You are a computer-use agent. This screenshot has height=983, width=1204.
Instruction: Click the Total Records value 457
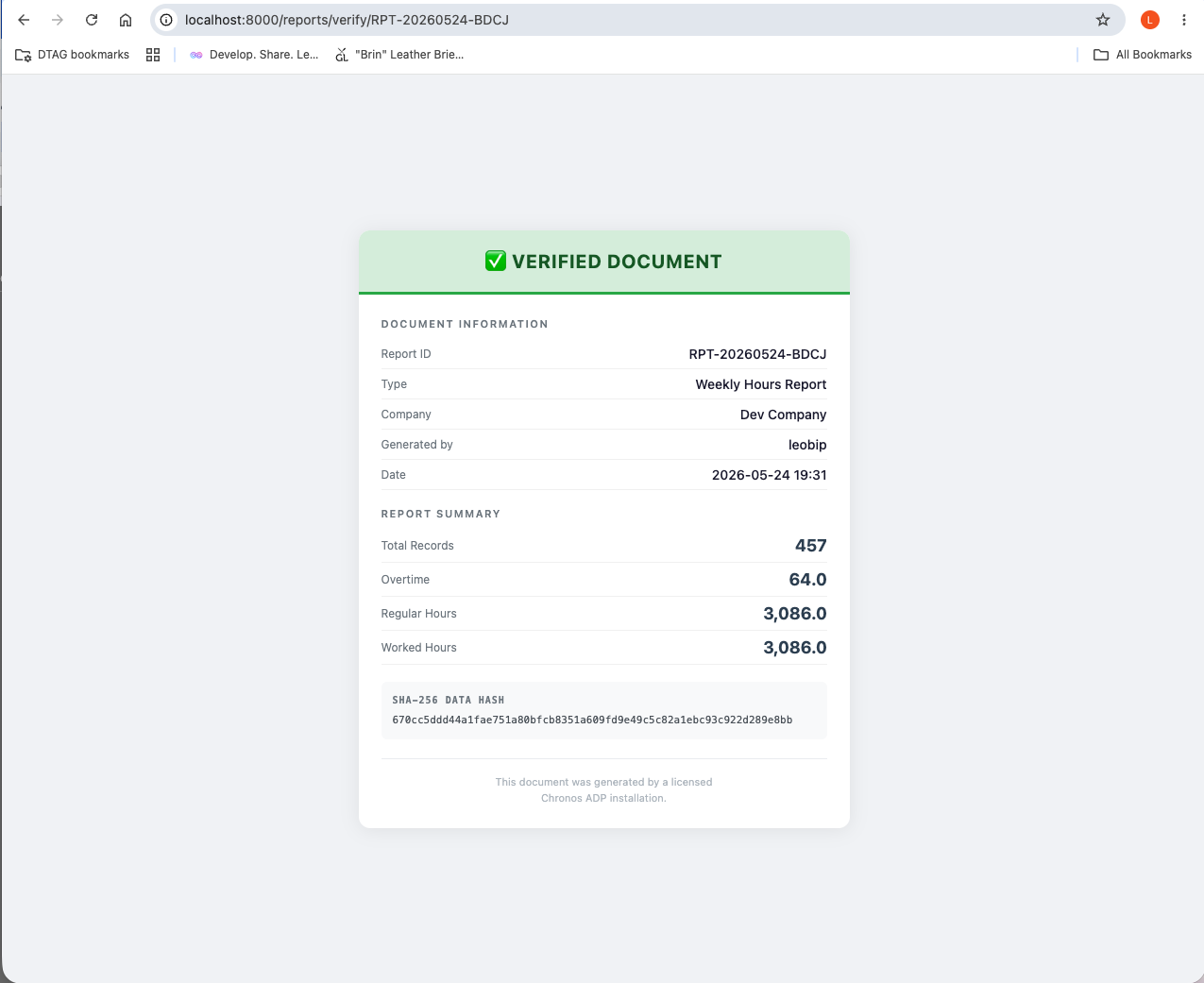point(811,546)
